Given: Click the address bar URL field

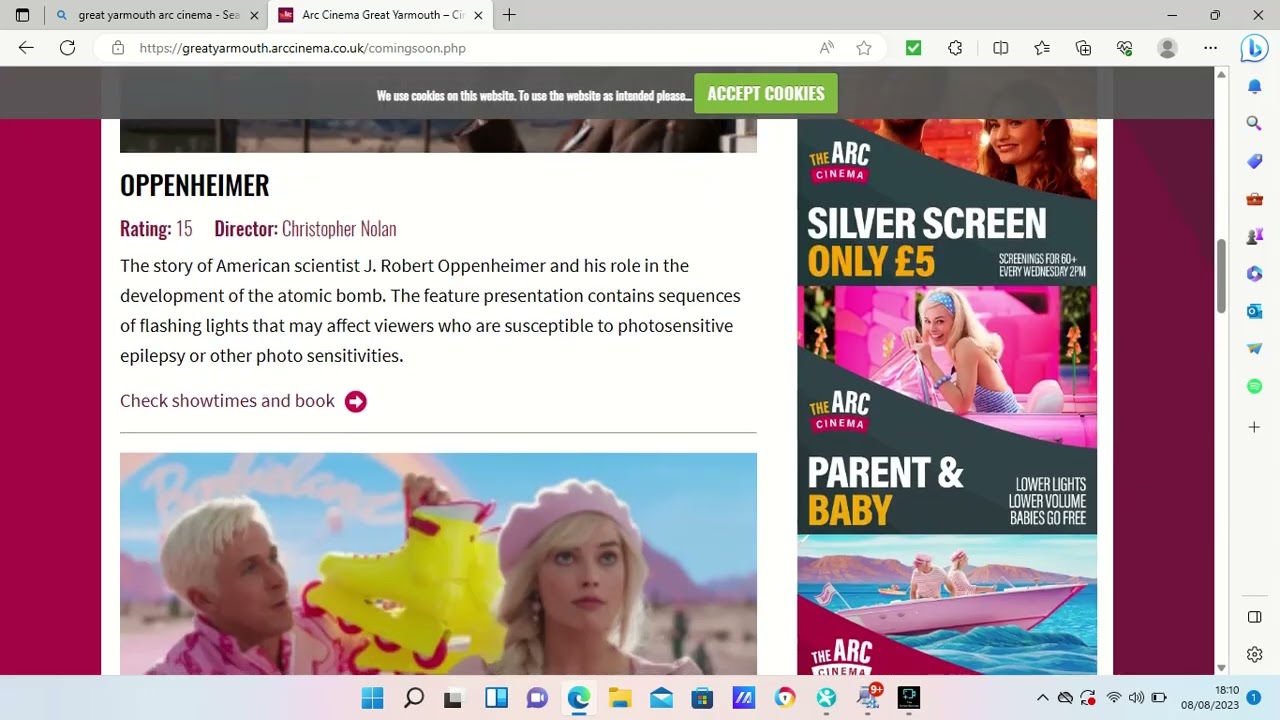Looking at the screenshot, I should (x=470, y=48).
